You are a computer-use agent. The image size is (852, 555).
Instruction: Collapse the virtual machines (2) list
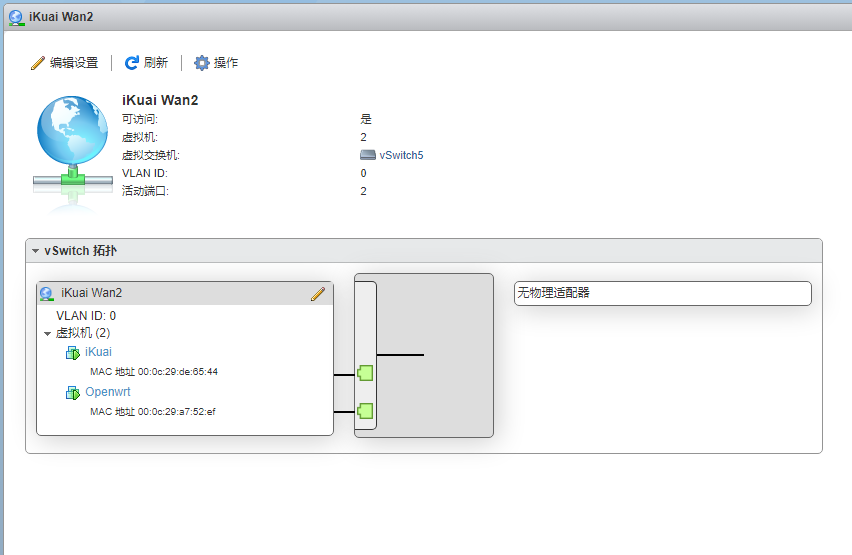[x=47, y=333]
